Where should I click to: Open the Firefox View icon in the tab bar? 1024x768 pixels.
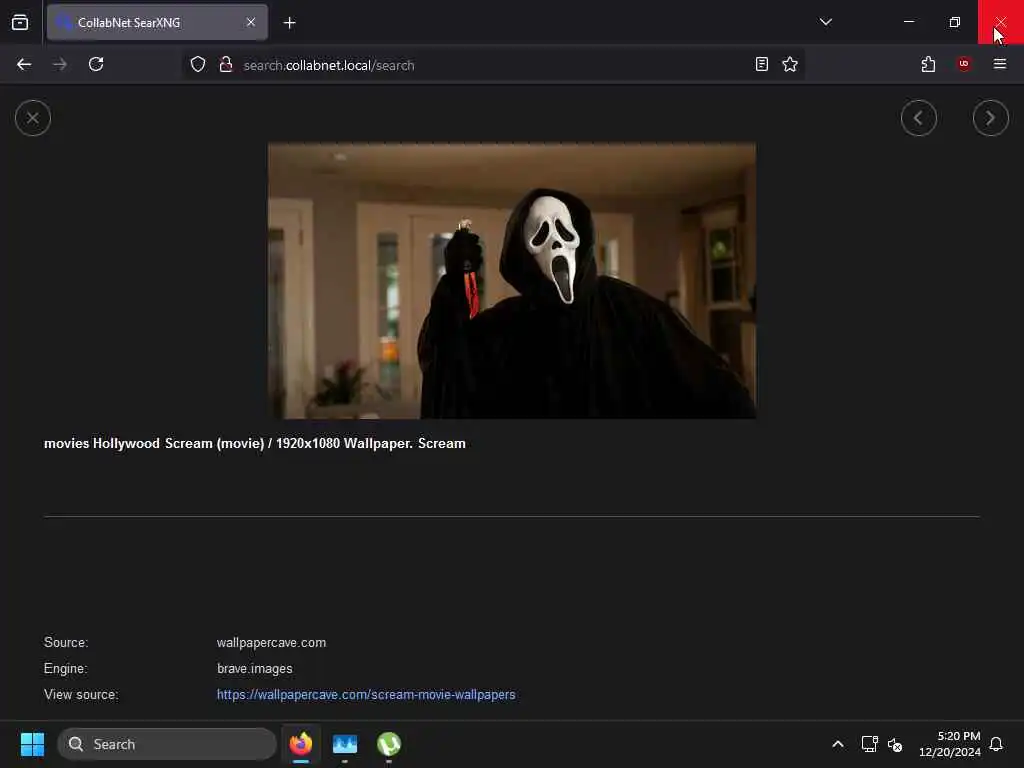(x=20, y=22)
